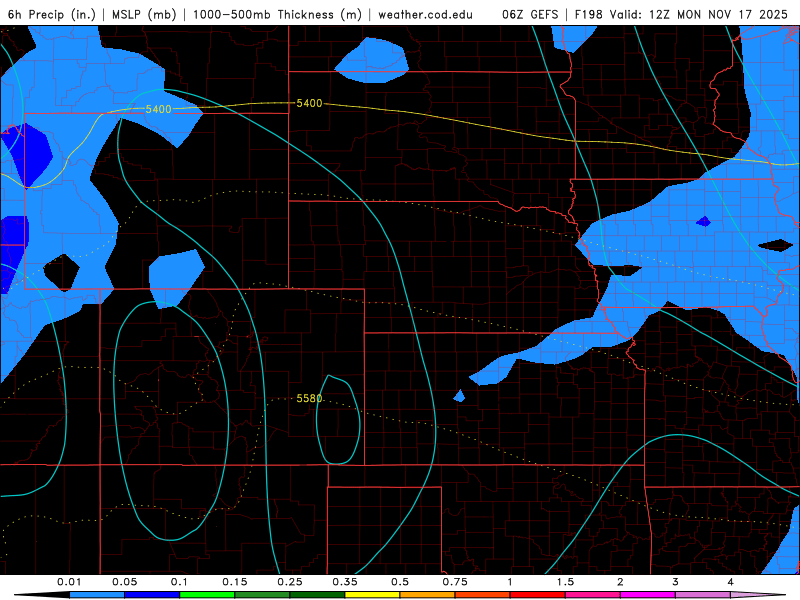This screenshot has height=600, width=800.
Task: Click the 5580 thickness contour label
Action: [x=309, y=398]
